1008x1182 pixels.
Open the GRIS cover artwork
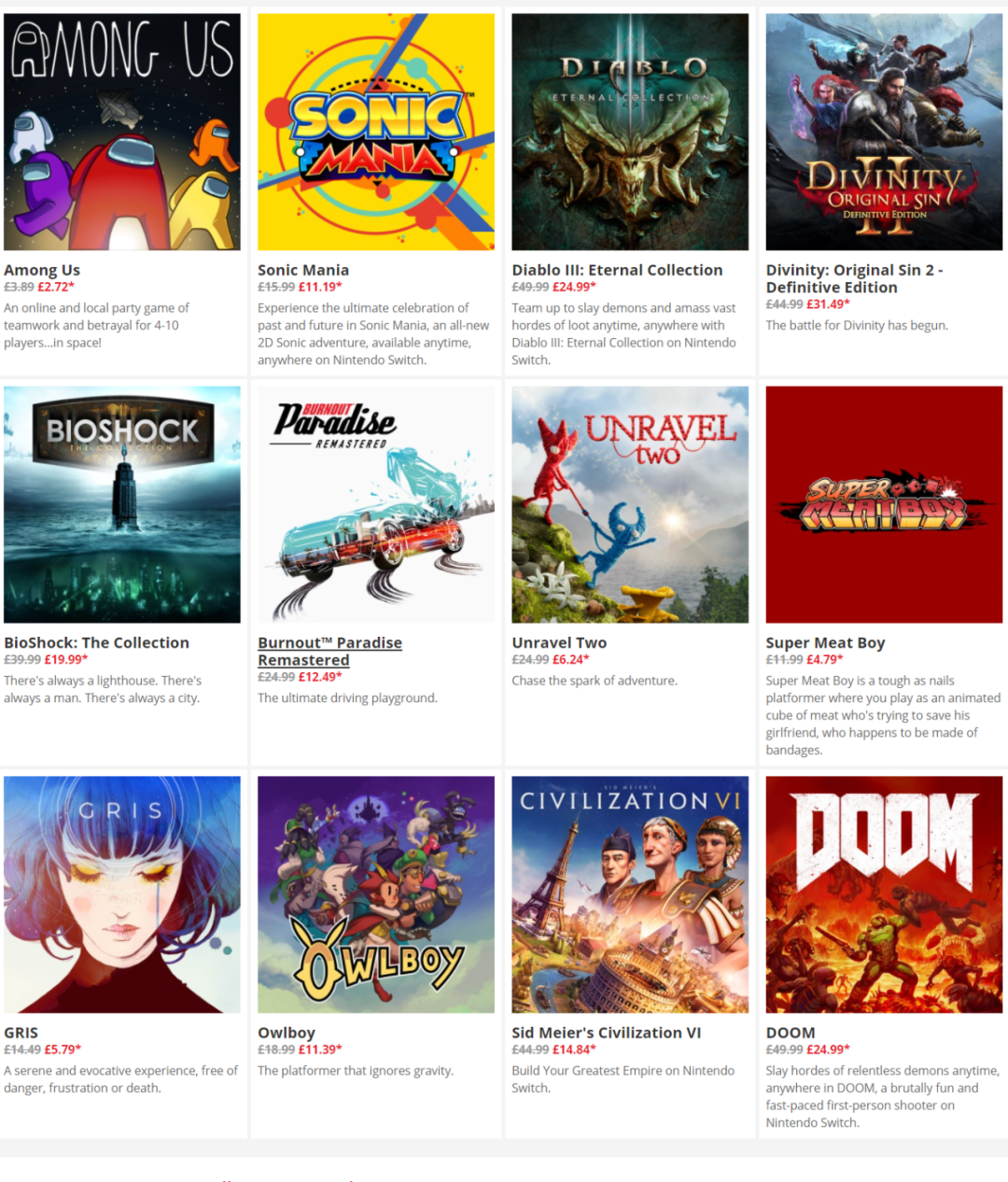pos(122,894)
